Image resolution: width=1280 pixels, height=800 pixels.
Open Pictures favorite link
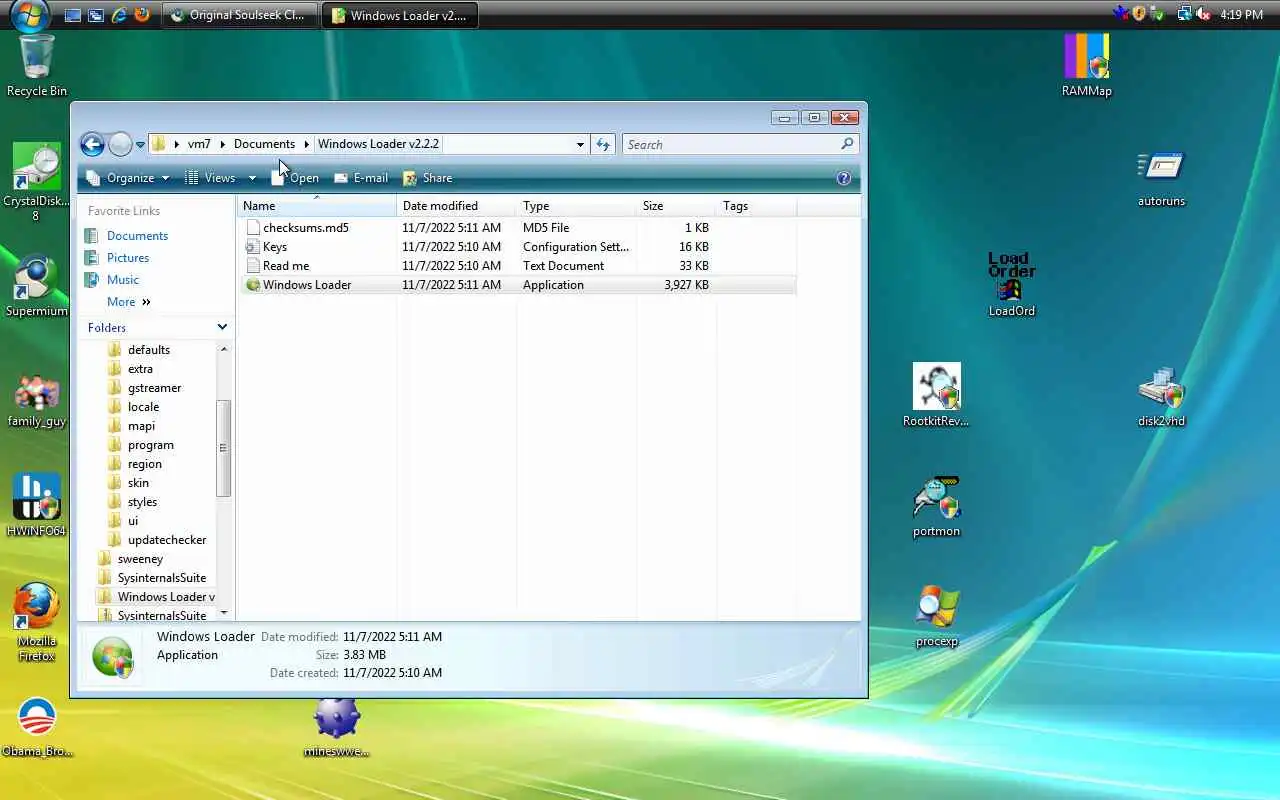pos(128,258)
